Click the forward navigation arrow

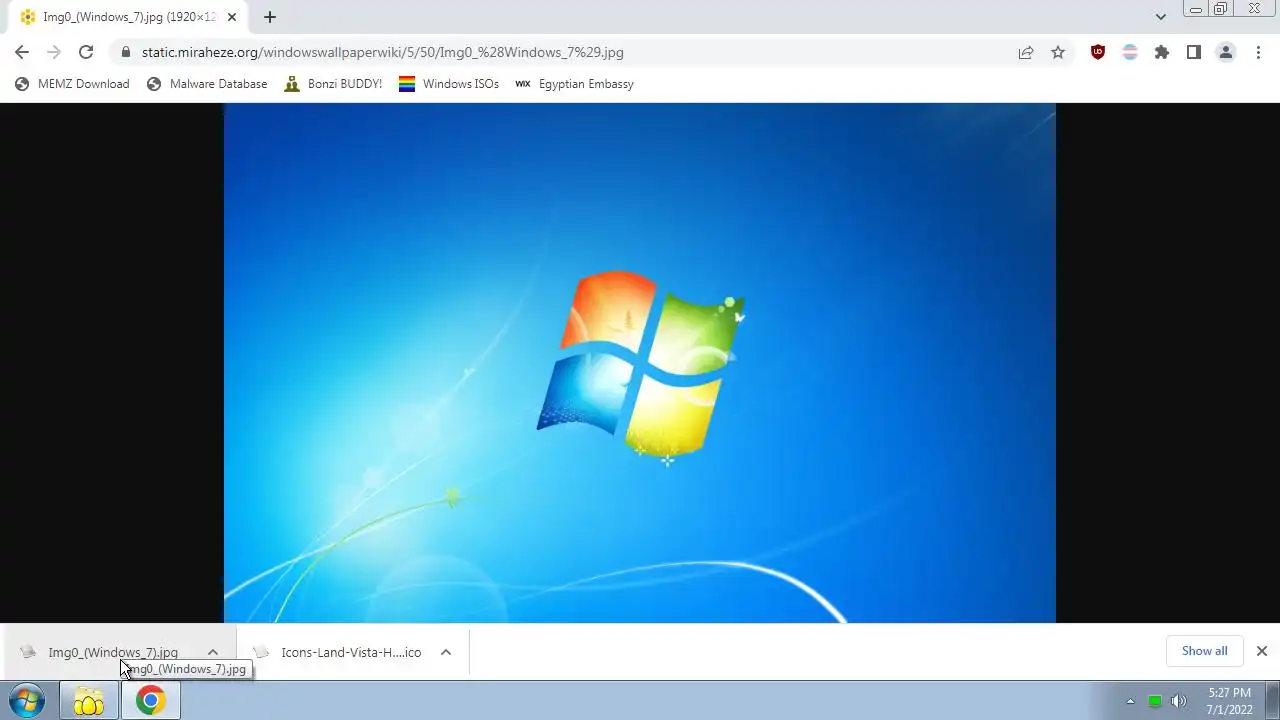coord(54,52)
